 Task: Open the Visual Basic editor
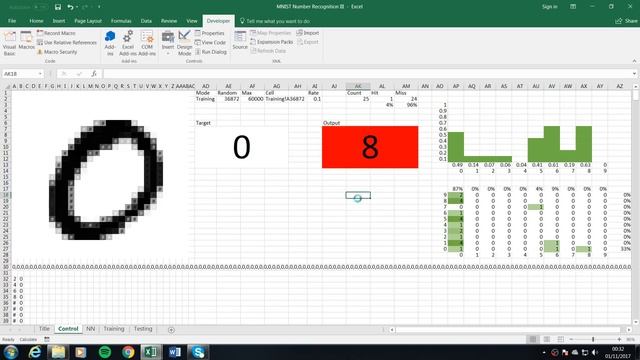click(9, 43)
